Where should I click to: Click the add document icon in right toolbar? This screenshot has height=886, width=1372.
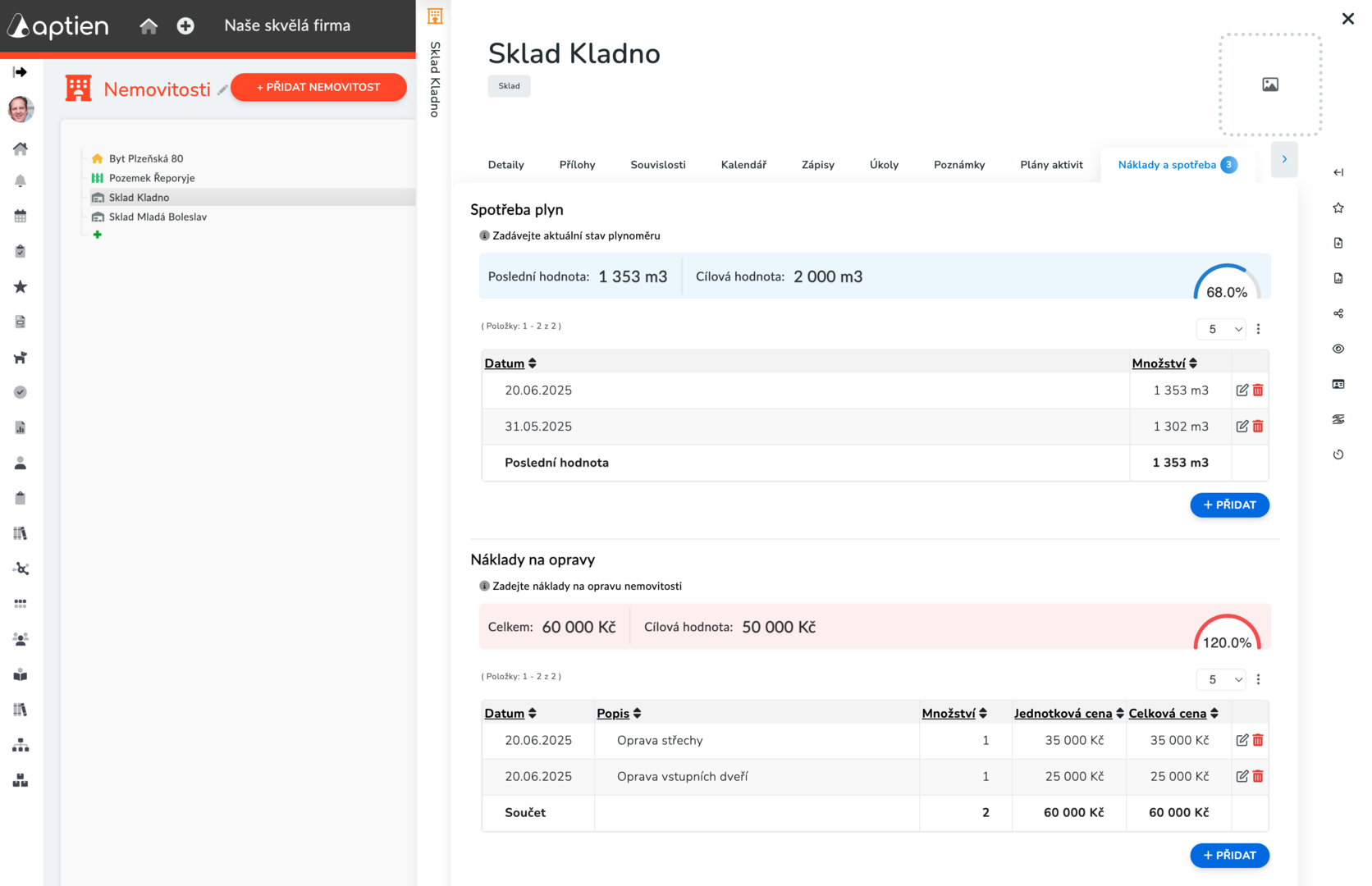1338,243
